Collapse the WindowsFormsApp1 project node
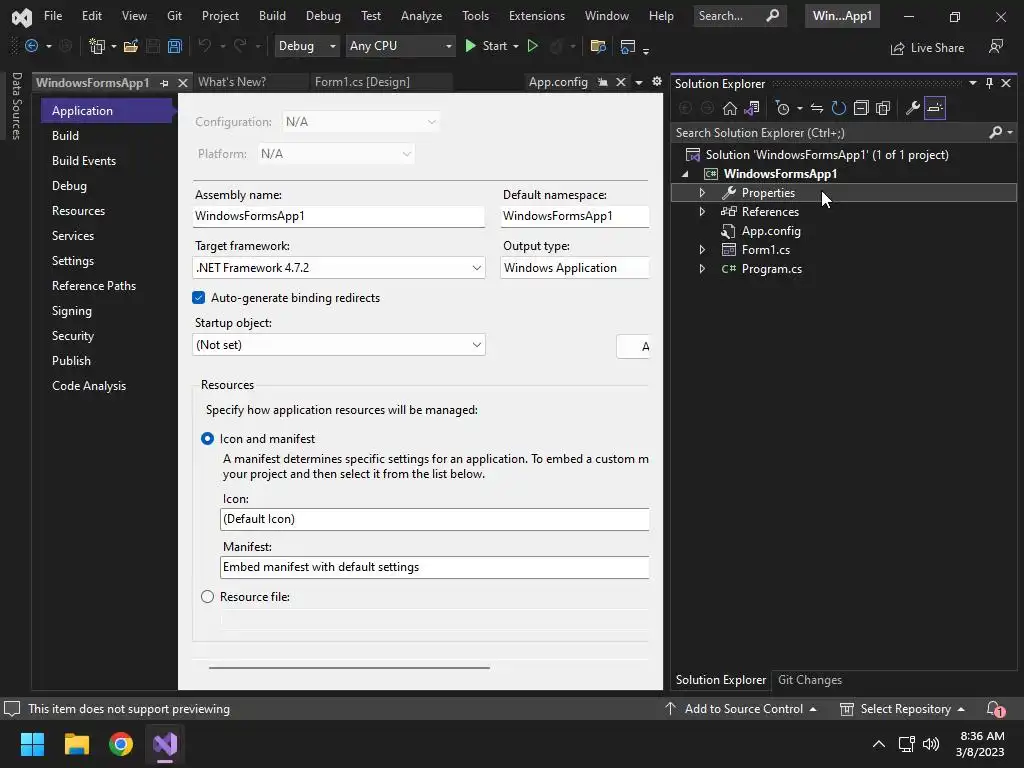 pyautogui.click(x=685, y=174)
